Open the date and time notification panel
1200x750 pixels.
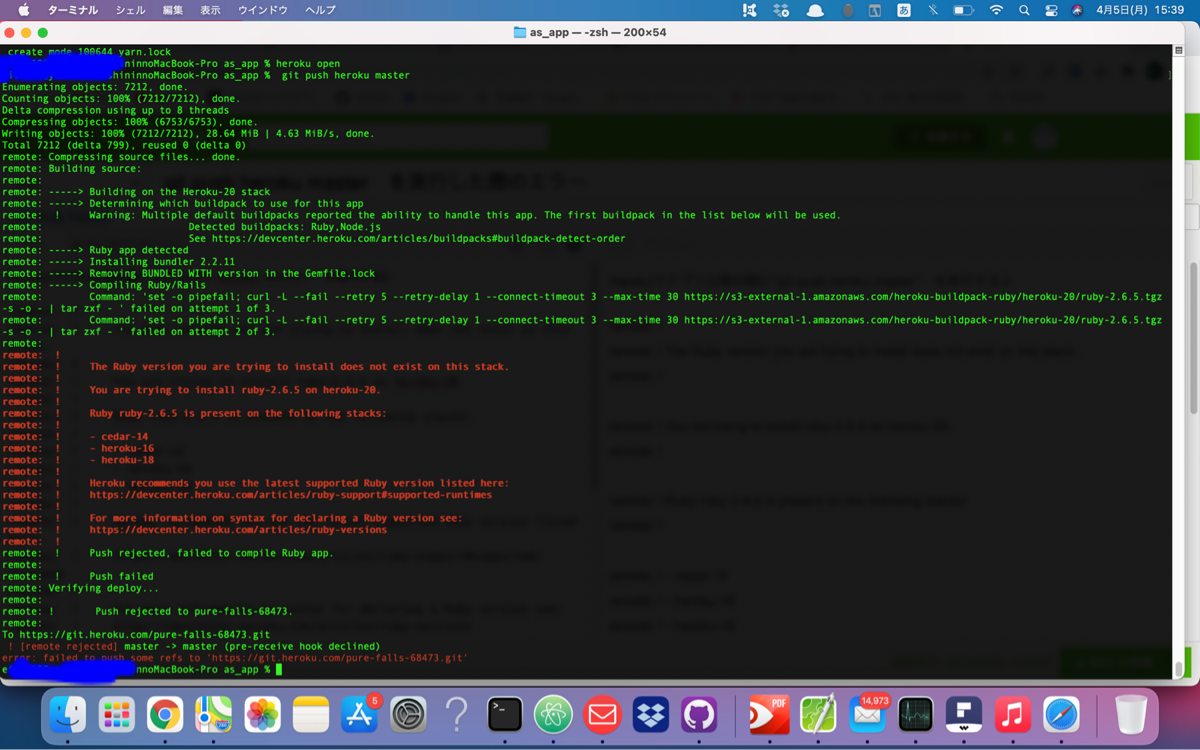pos(1142,10)
